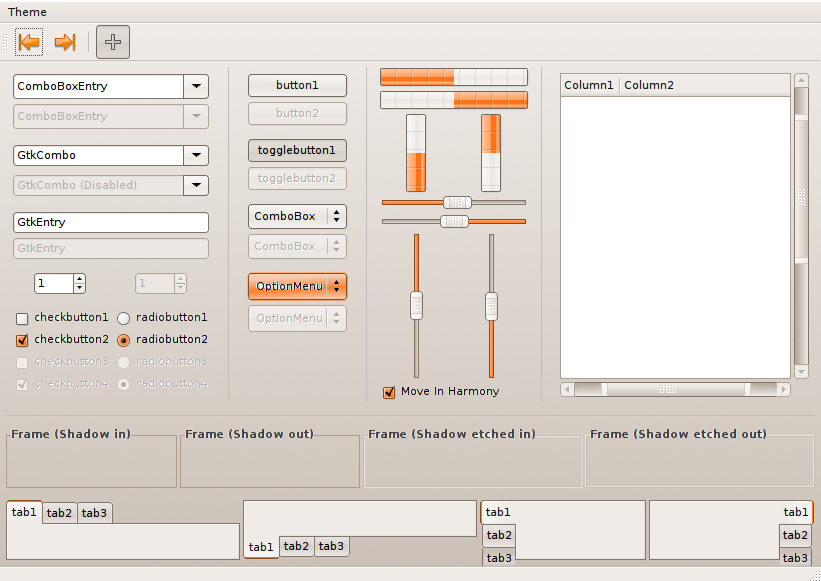Click the Frame (Shadow in) label
This screenshot has width=821, height=581.
coord(71,434)
